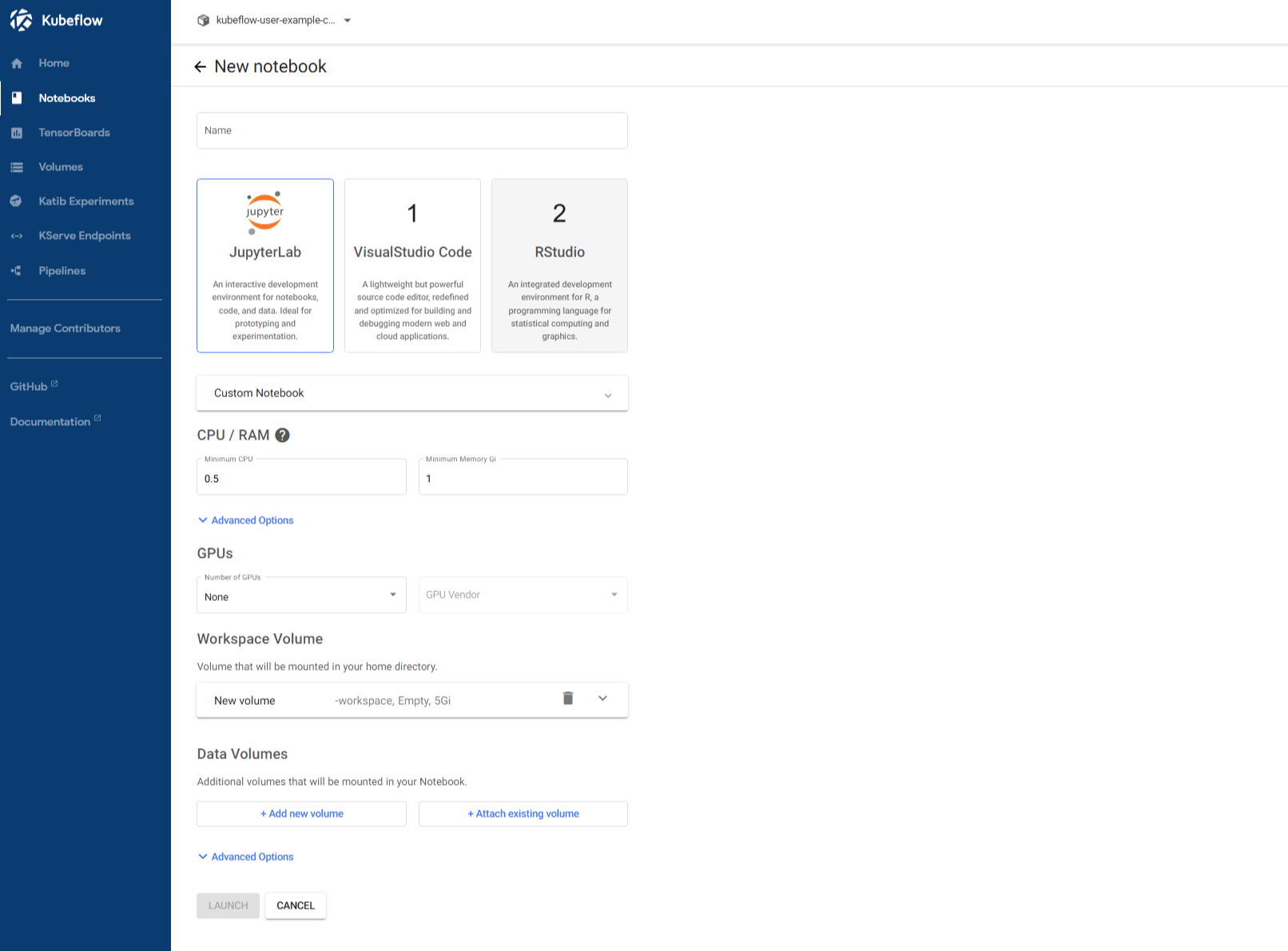Screen dimensions: 1288x951
Task: Click the Notebooks book icon in sidebar
Action: [x=17, y=97]
